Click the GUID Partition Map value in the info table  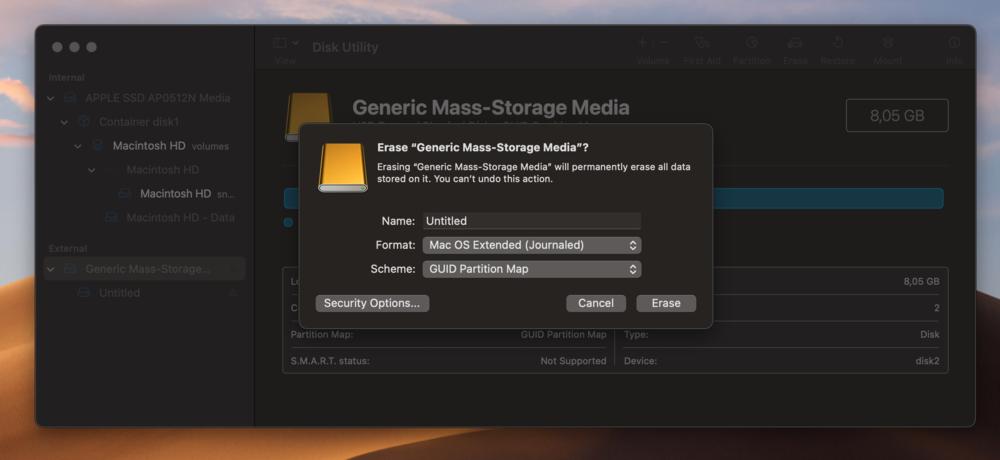point(563,335)
